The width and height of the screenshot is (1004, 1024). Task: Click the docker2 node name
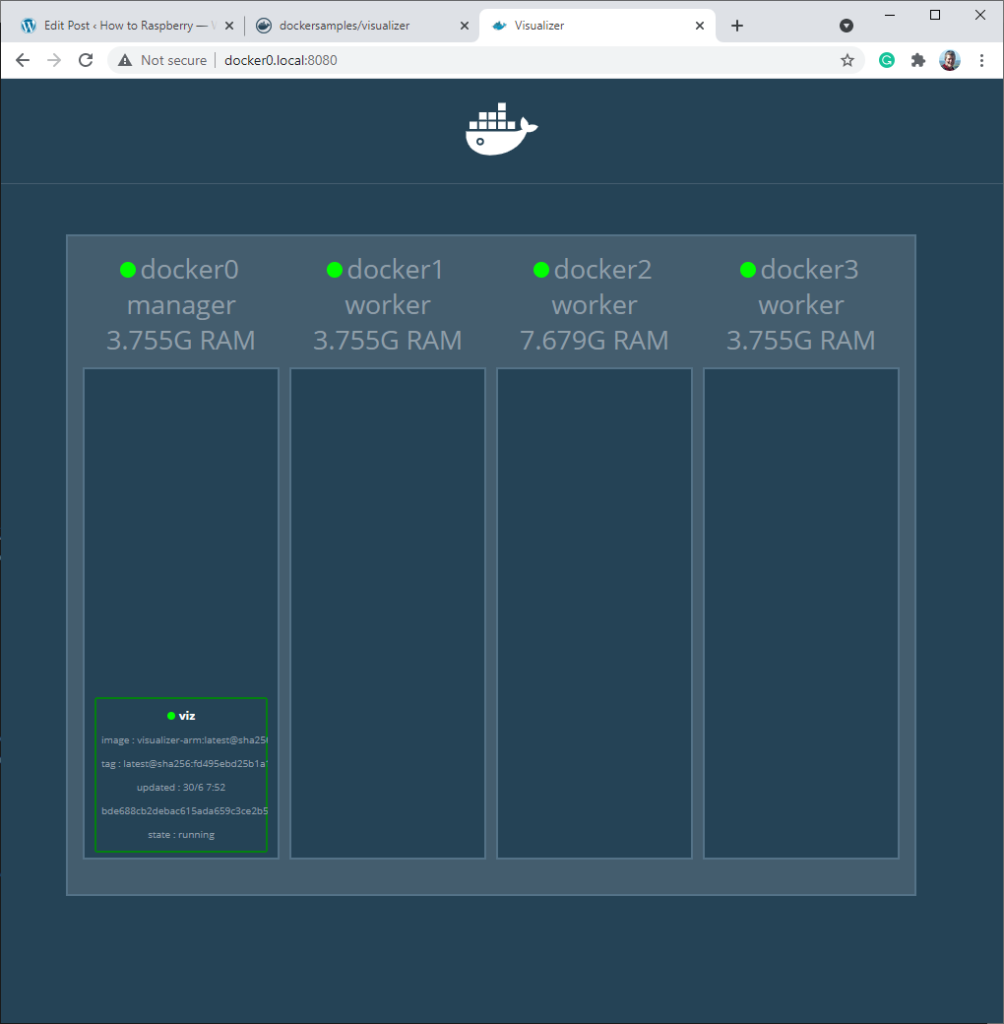[603, 270]
